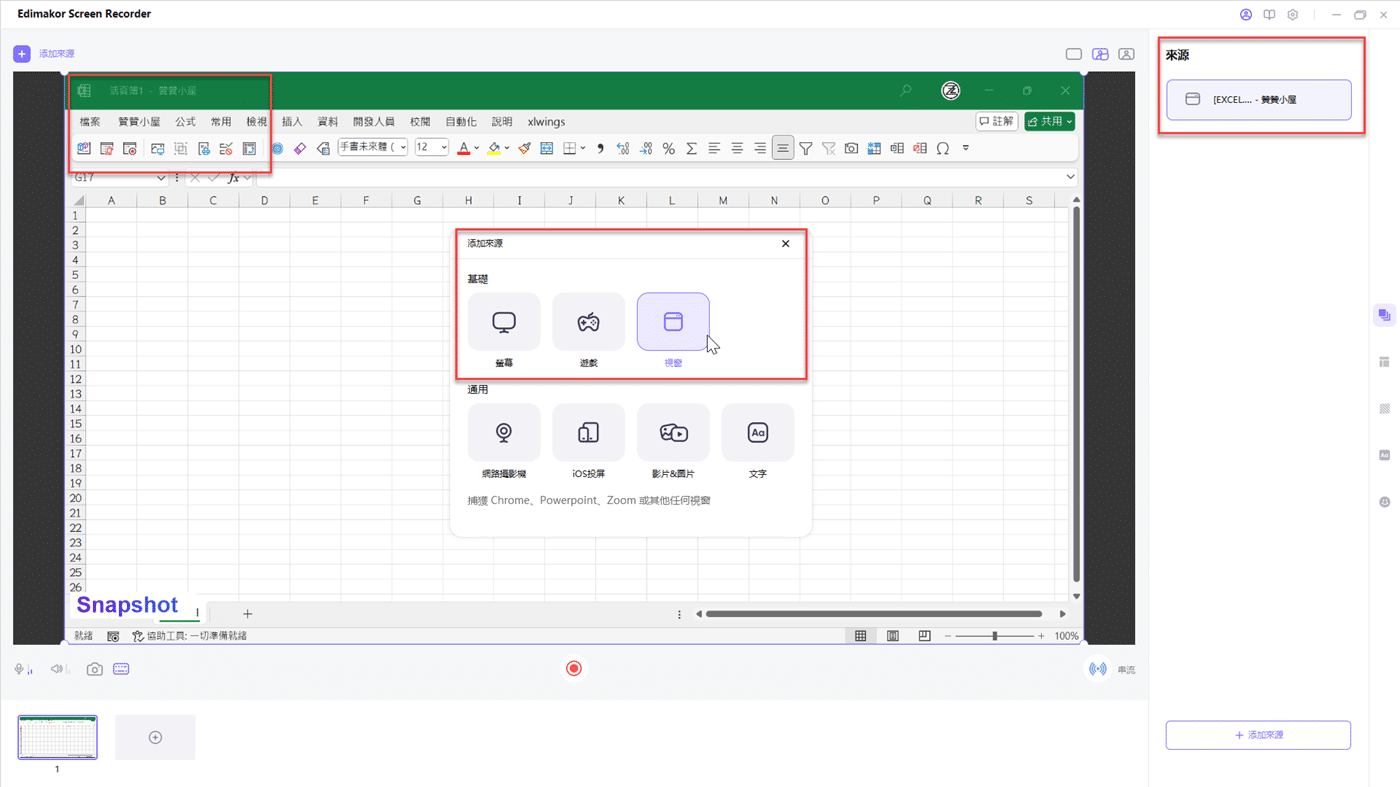
Task: Click the format painter brush
Action: (524, 149)
